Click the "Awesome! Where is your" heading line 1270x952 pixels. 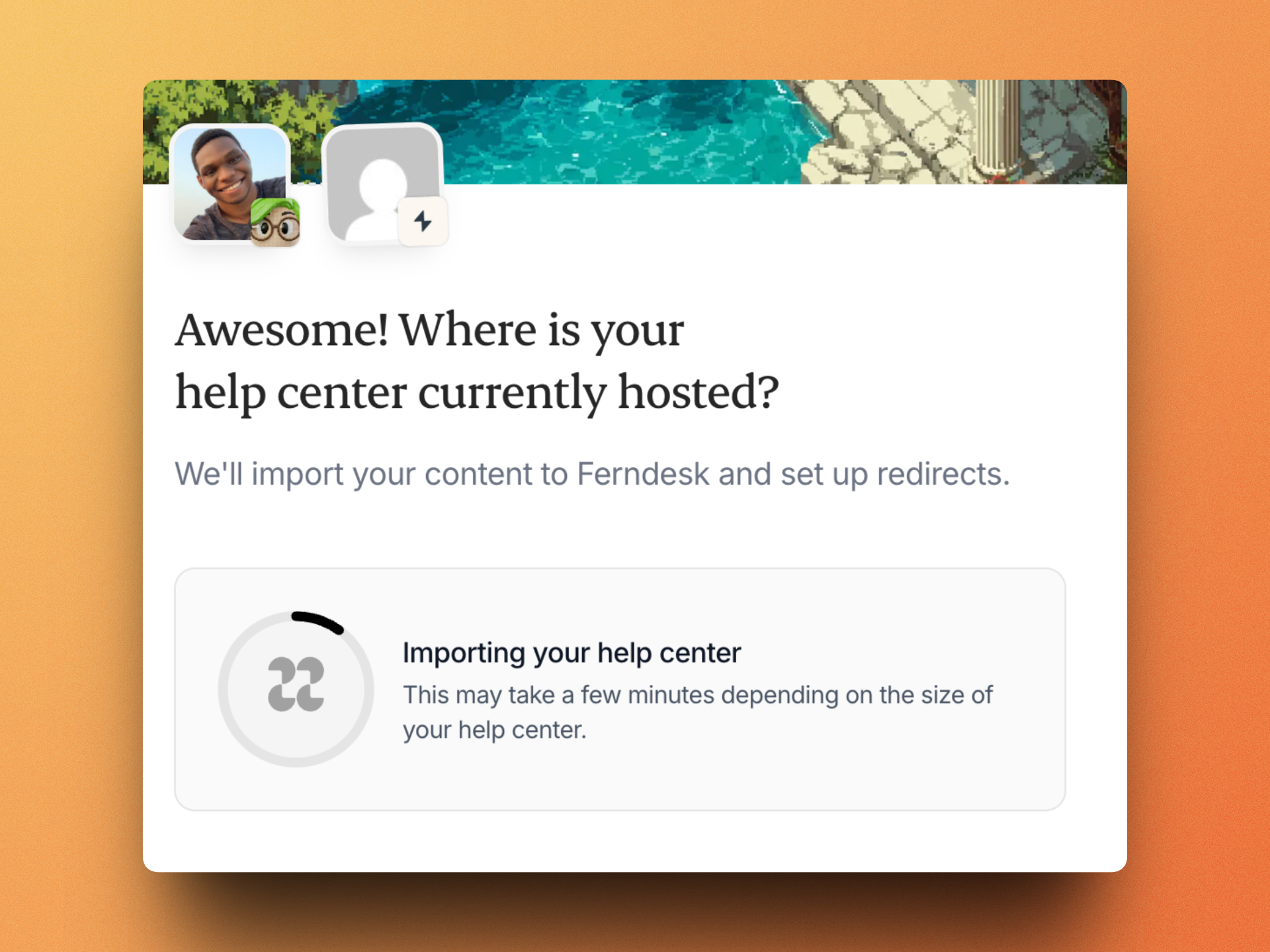(x=429, y=330)
